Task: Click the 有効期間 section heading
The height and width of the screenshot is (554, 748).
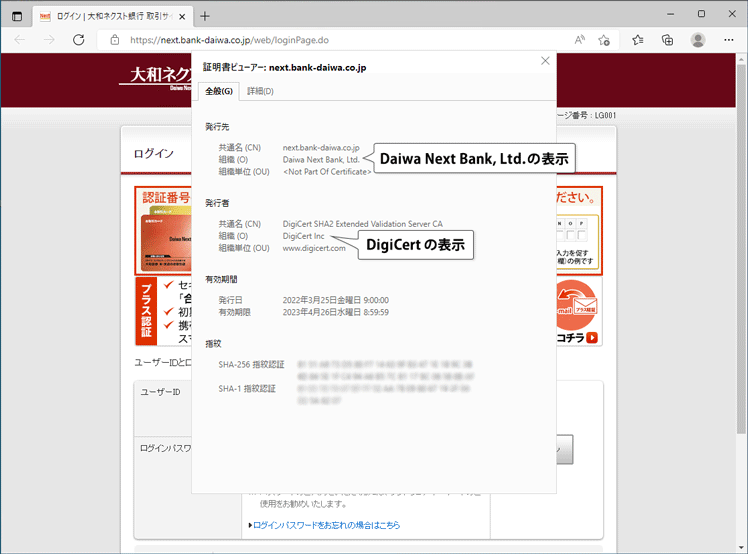Action: click(x=221, y=279)
